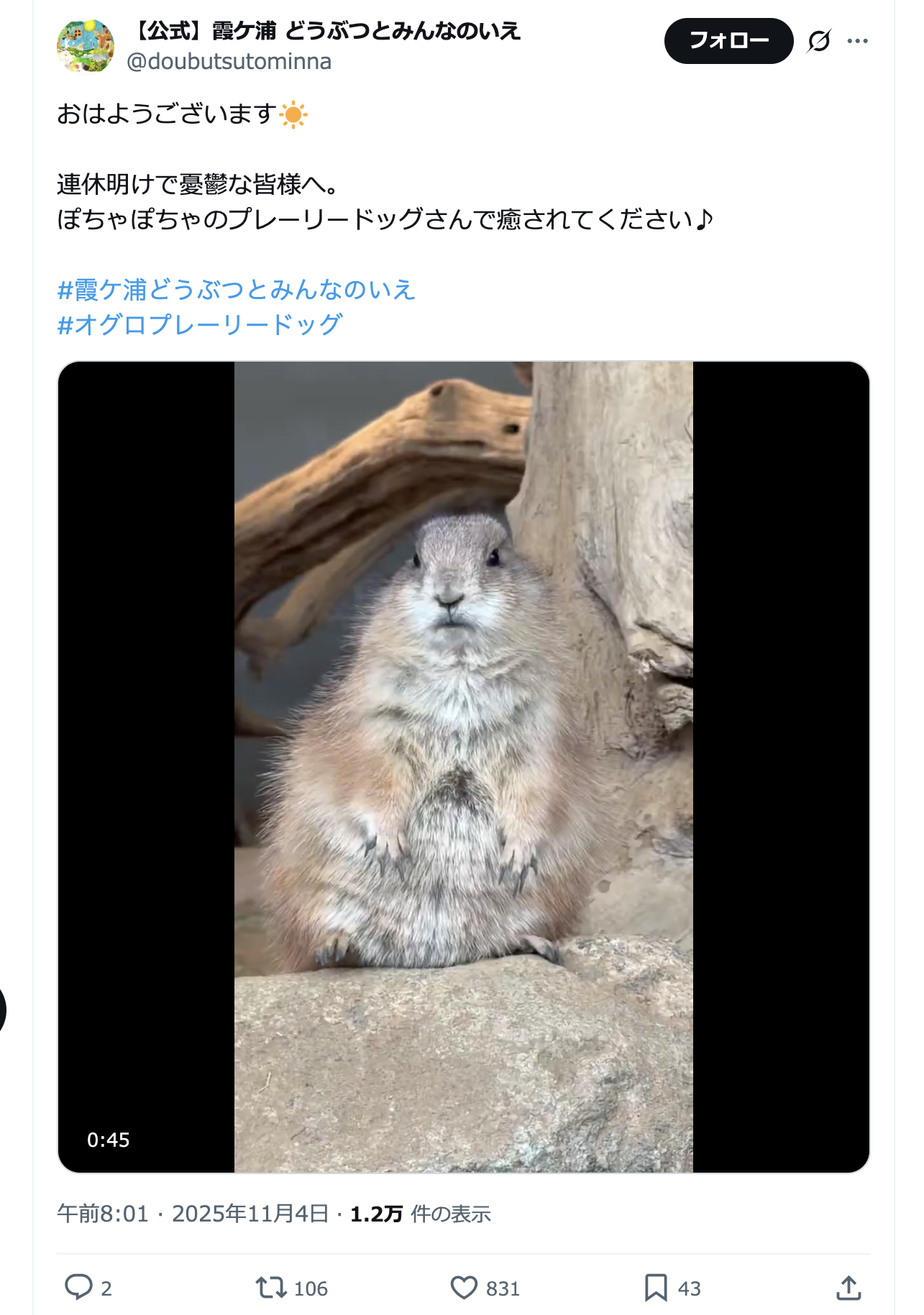Open the share upload icon
The height and width of the screenshot is (1315, 924).
(x=848, y=1287)
